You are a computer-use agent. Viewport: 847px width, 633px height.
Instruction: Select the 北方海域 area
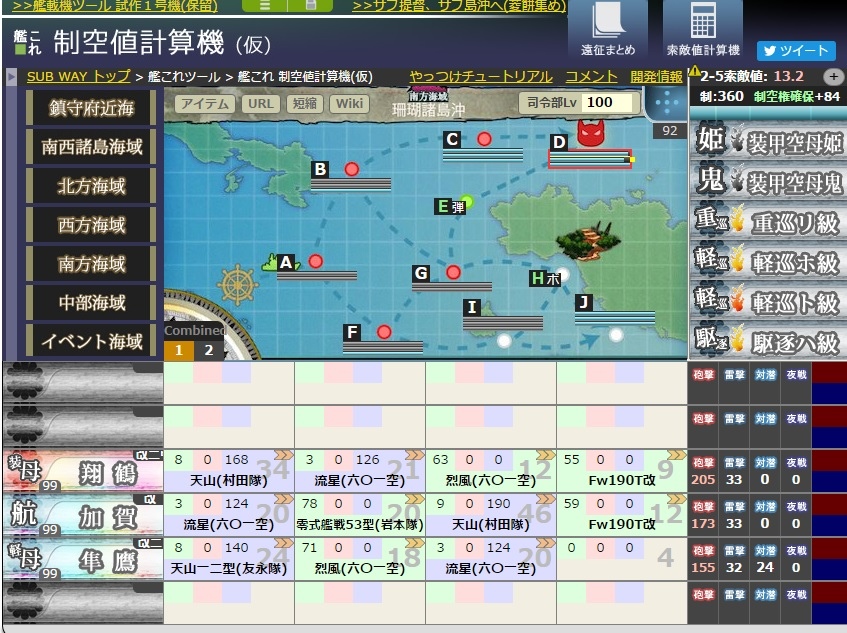click(91, 186)
